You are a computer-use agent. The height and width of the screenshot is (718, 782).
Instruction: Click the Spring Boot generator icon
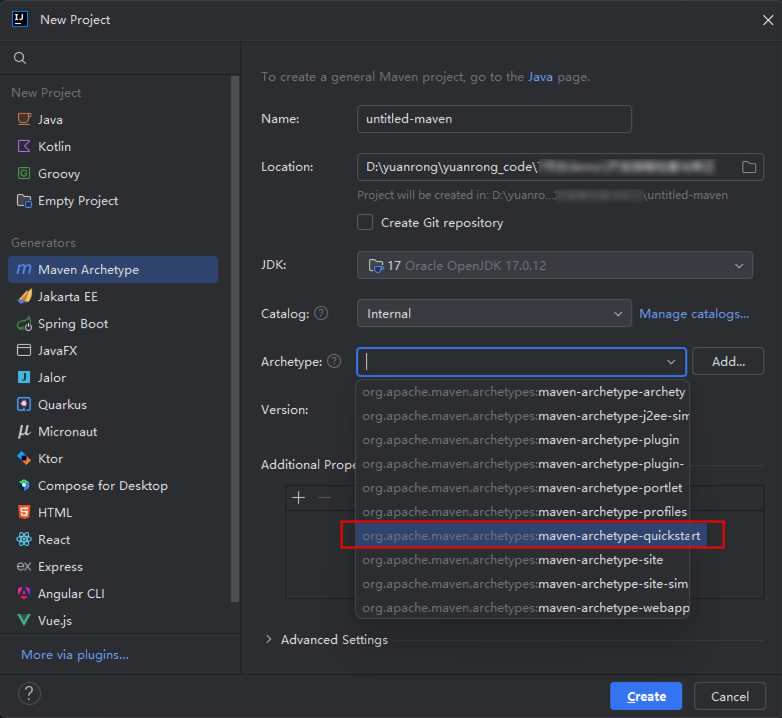[24, 324]
